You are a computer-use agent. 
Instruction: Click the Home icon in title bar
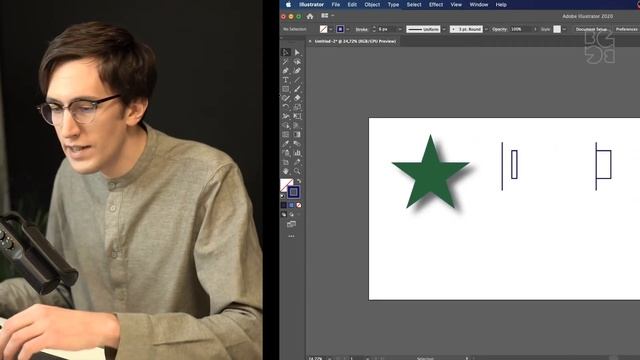coord(310,16)
